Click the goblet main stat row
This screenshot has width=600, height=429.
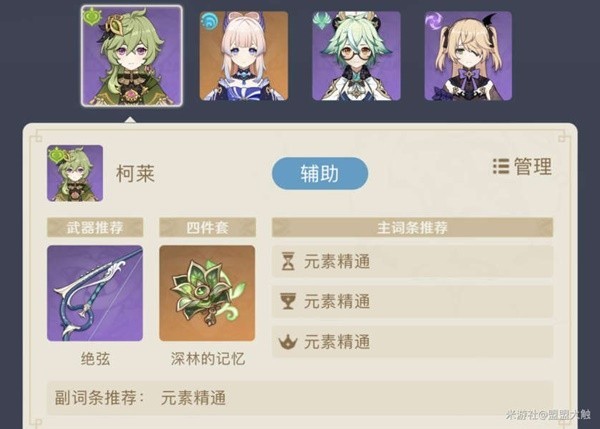click(412, 302)
